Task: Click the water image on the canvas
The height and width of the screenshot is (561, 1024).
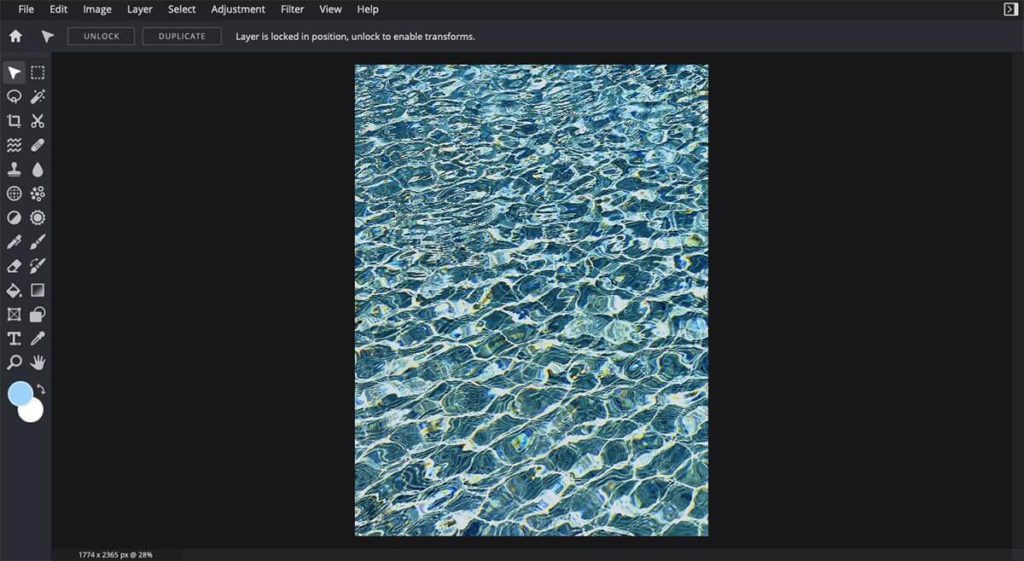Action: [531, 300]
